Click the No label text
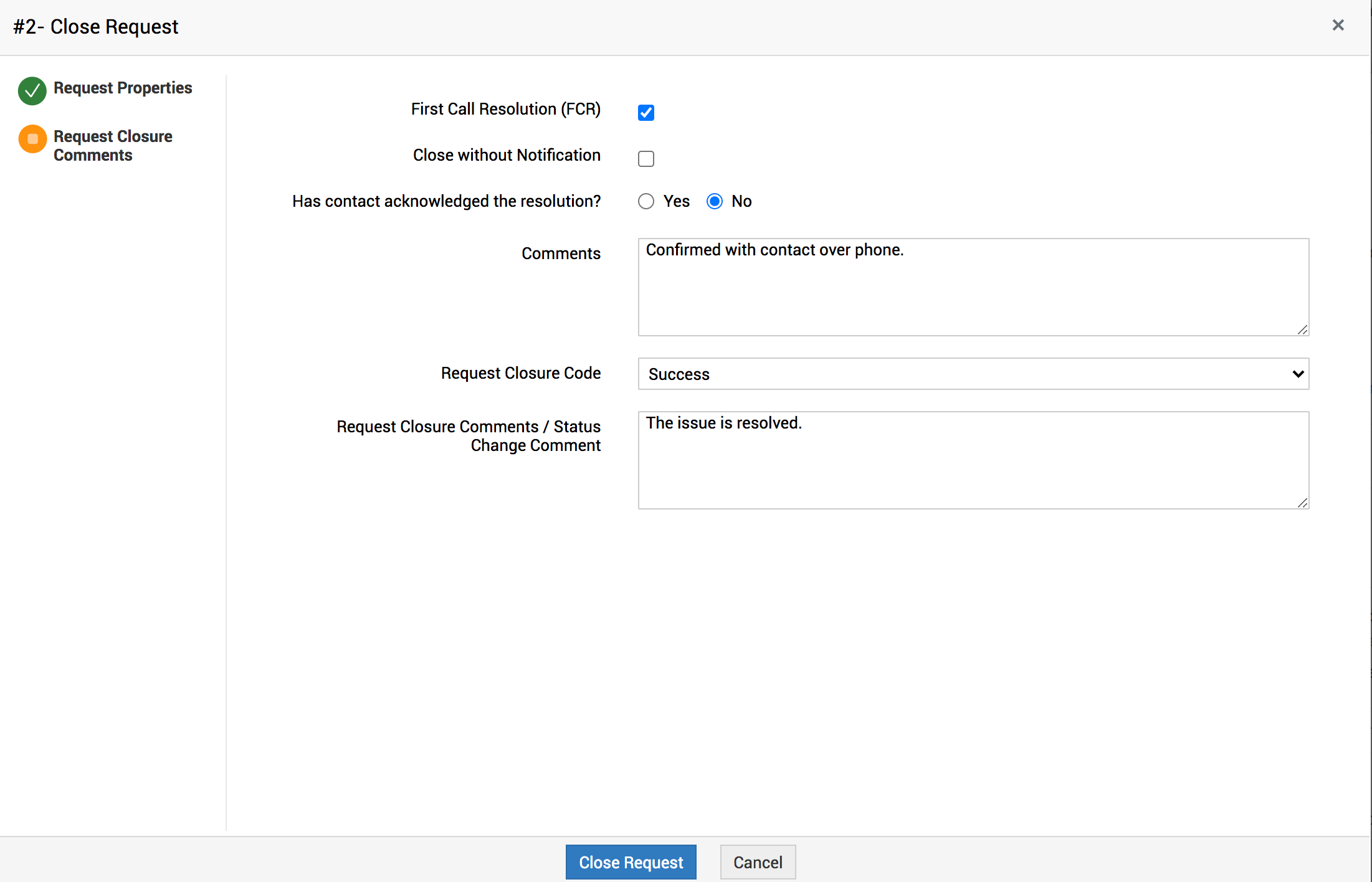Viewport: 1372px width, 882px height. (x=741, y=201)
